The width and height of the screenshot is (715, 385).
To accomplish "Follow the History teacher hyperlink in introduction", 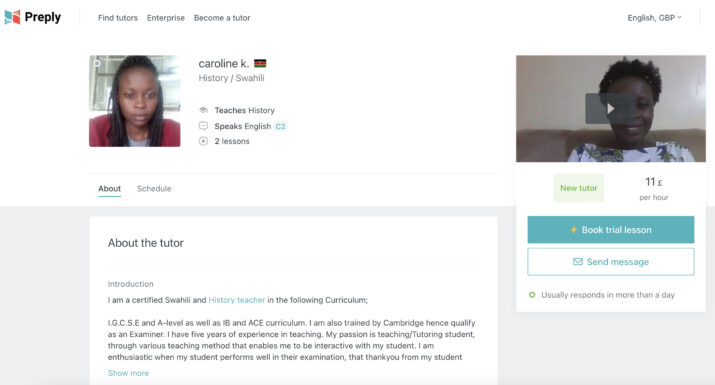I will [x=237, y=300].
